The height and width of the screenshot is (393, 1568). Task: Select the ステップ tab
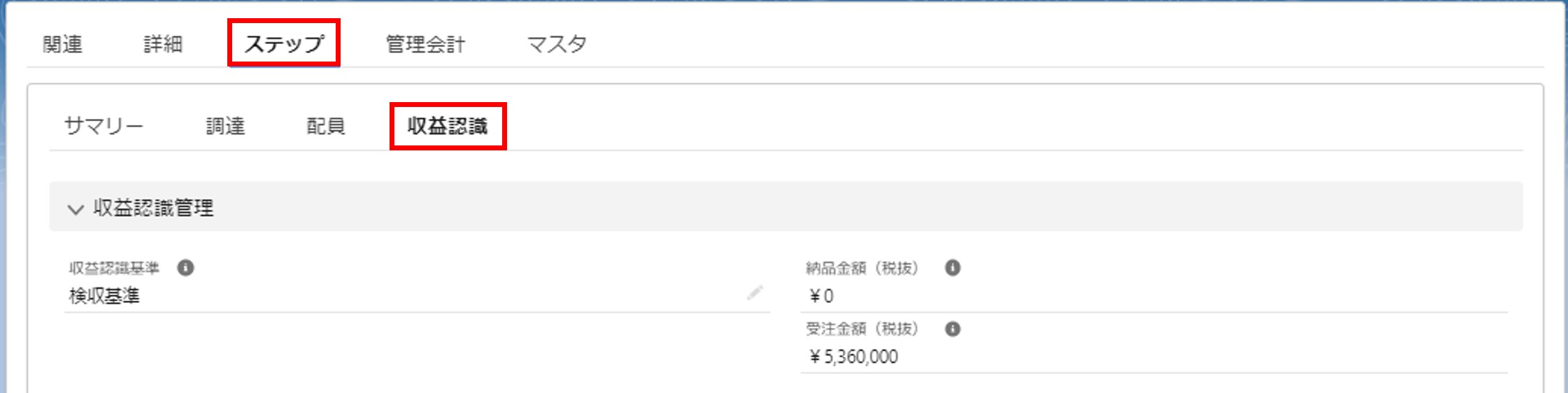[x=284, y=44]
